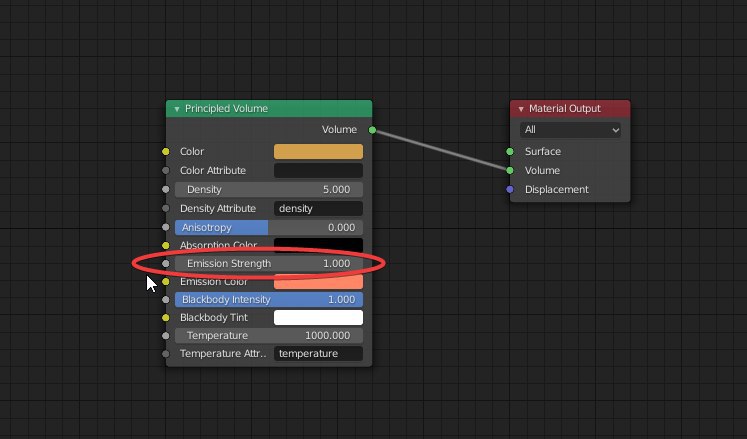This screenshot has height=439, width=747.
Task: Open the white Blackbody Tint swatch
Action: point(318,317)
